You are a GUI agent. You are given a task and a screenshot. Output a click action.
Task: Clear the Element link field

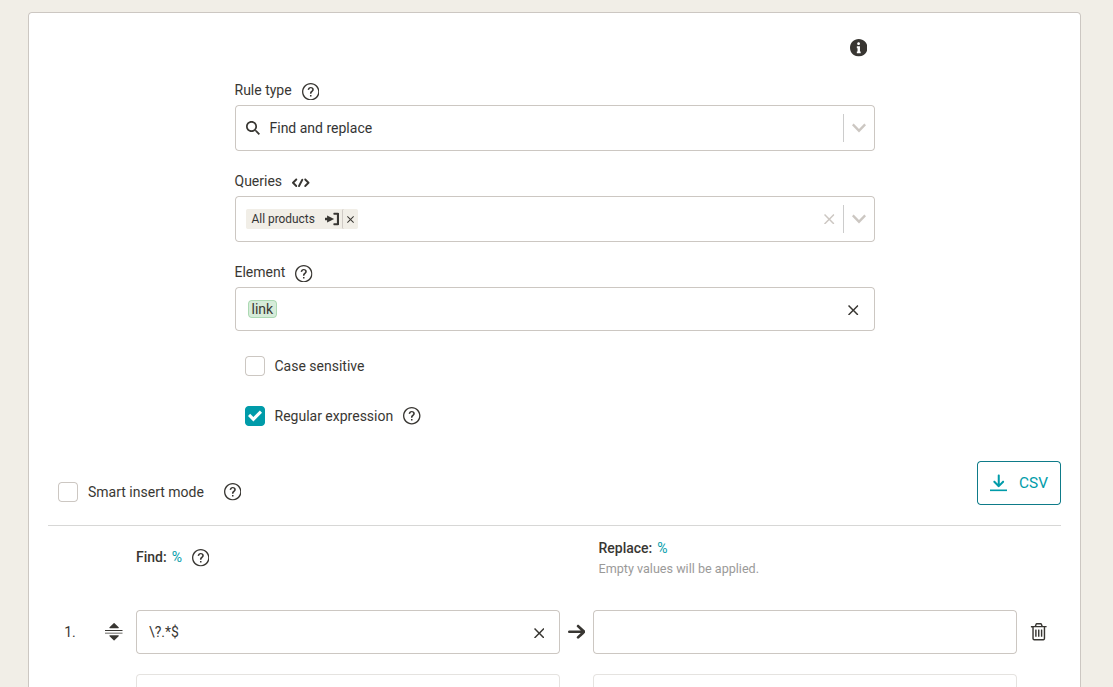(853, 310)
